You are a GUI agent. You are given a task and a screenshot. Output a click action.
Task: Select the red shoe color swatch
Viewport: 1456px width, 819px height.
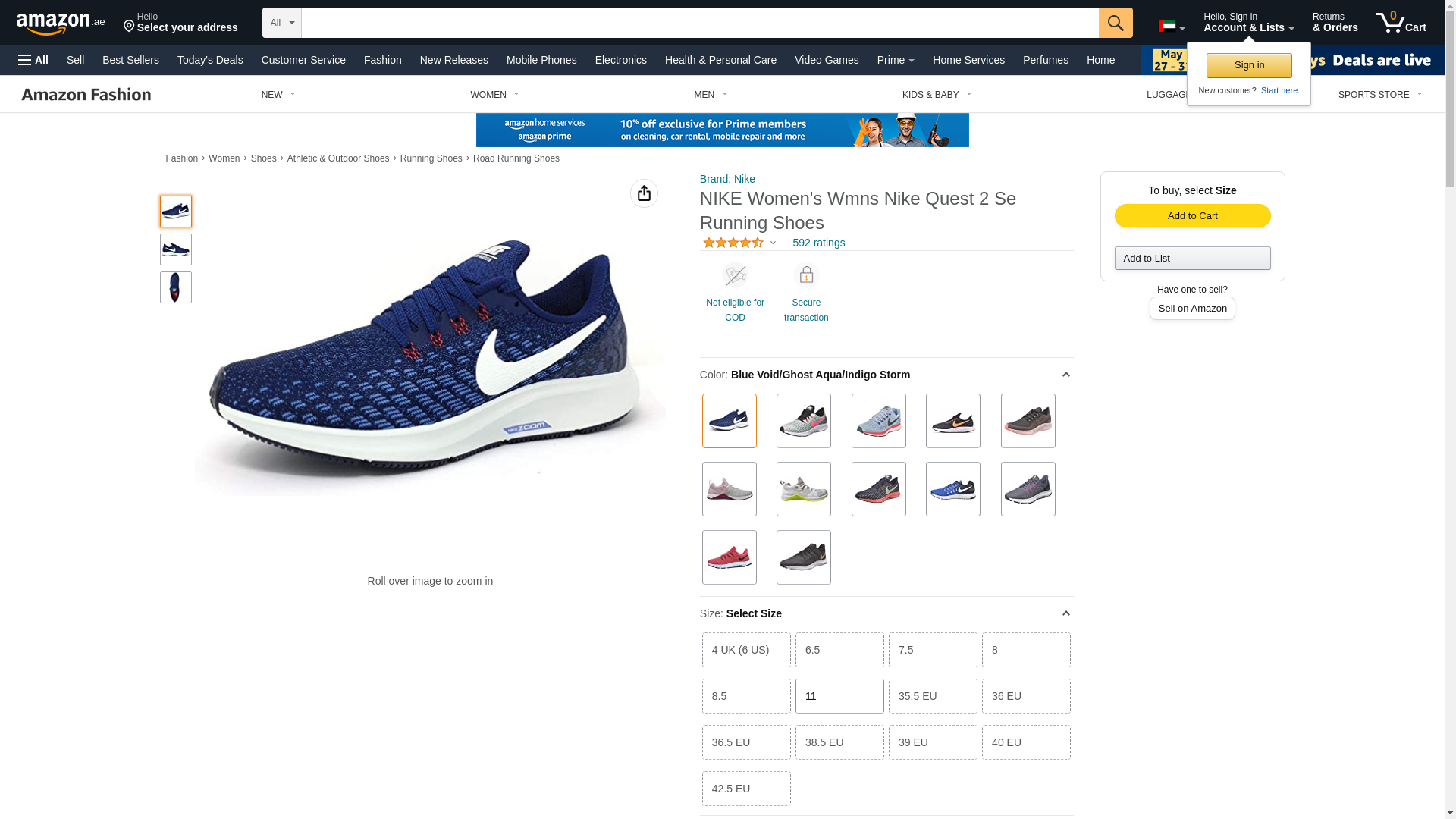click(730, 557)
